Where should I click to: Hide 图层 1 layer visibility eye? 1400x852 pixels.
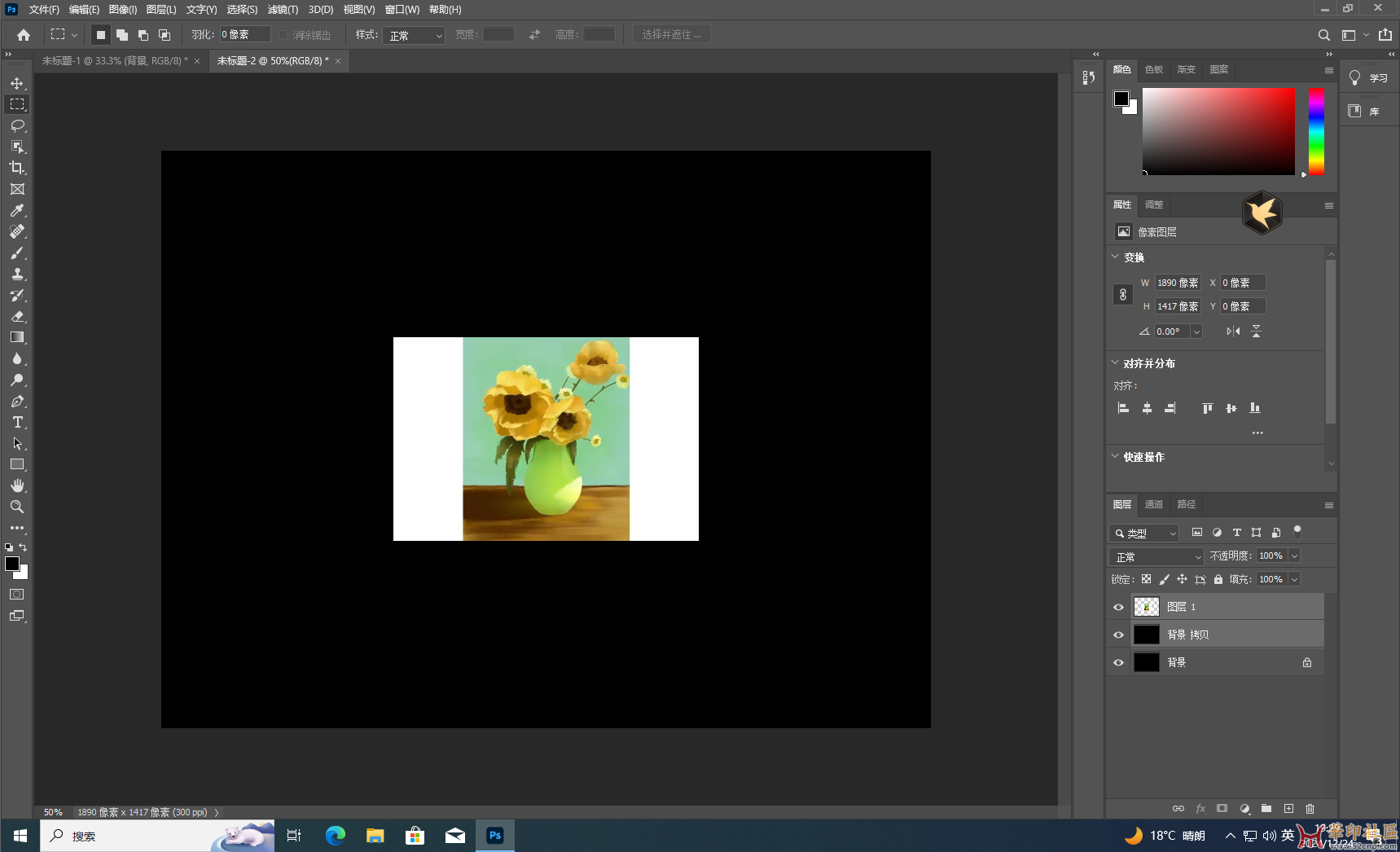(1118, 607)
